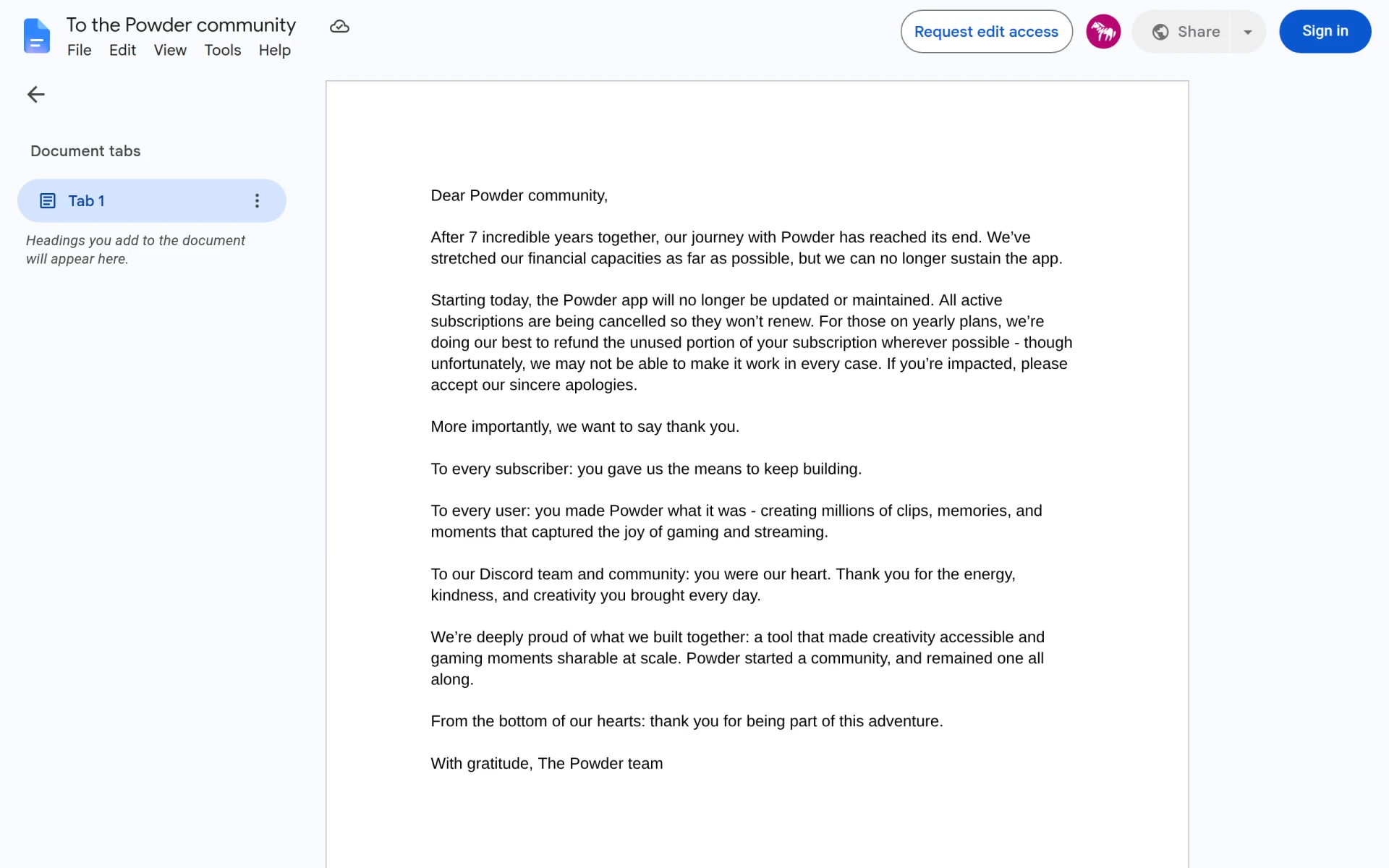Click the pink user avatar icon

(1103, 32)
